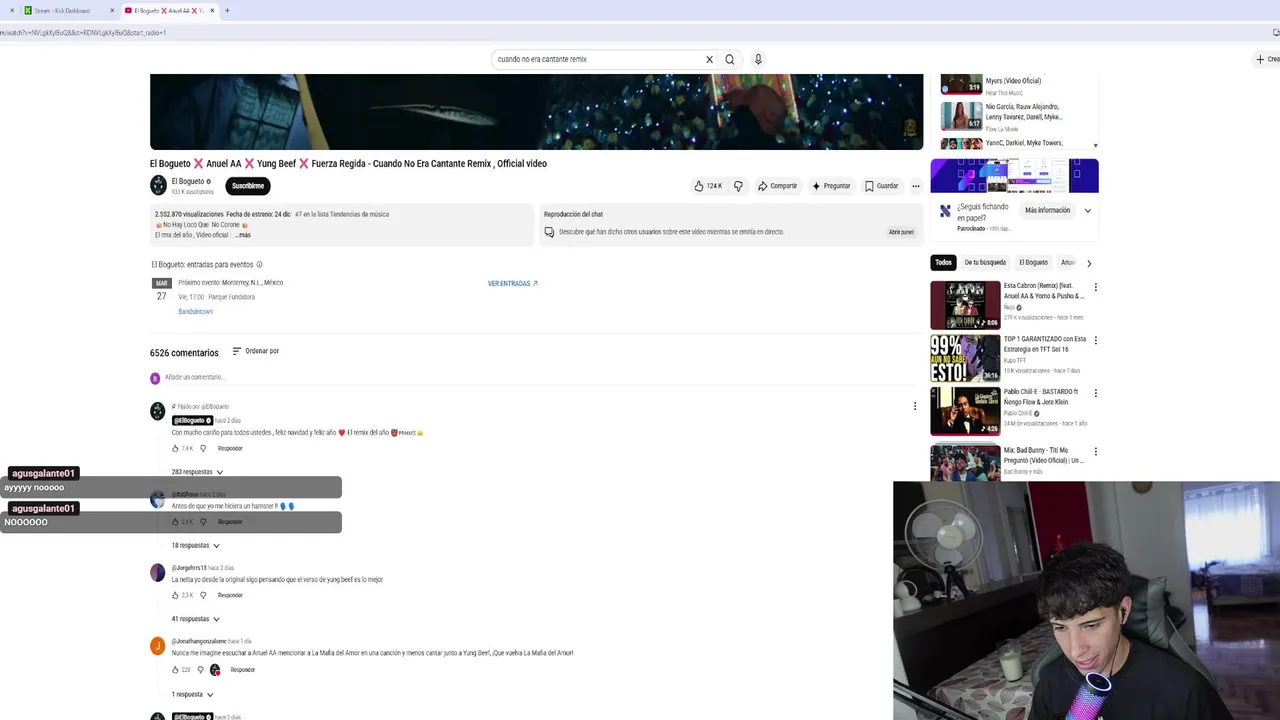Open Mix: Bad Bunny thumbnail

(x=965, y=462)
